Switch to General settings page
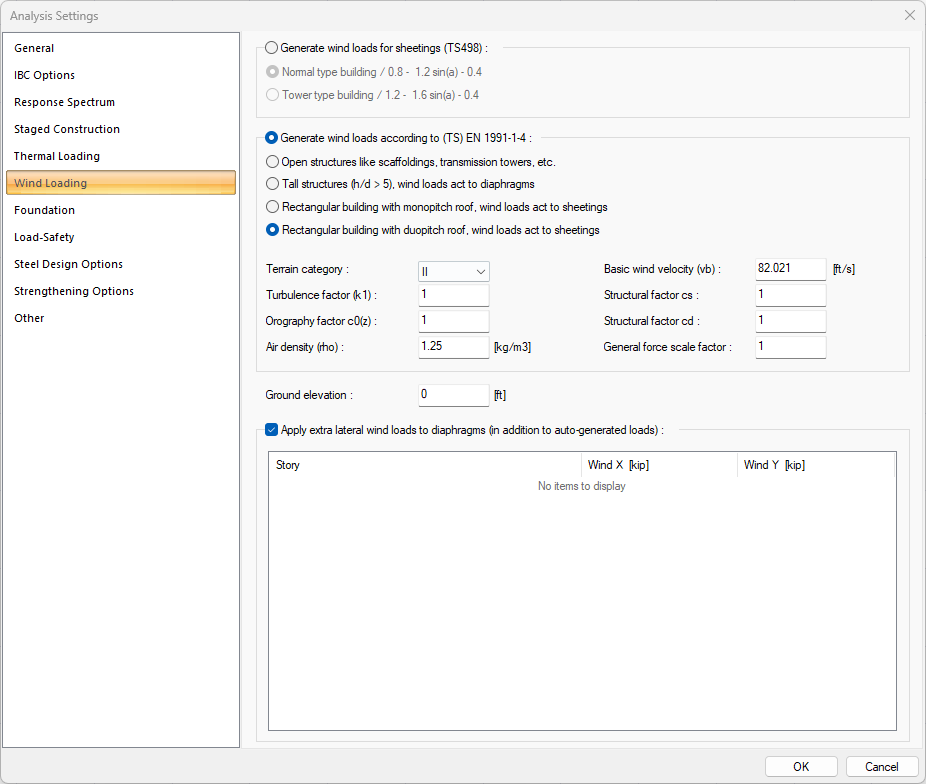The width and height of the screenshot is (926, 784). [x=34, y=48]
